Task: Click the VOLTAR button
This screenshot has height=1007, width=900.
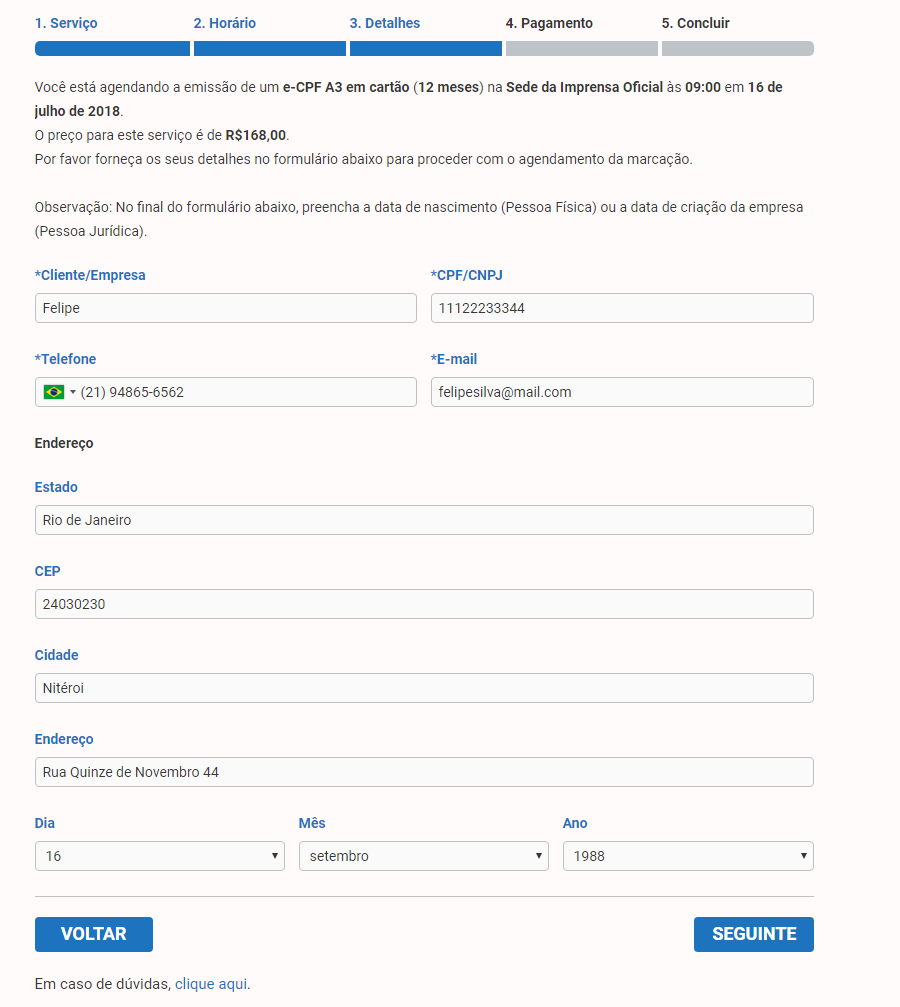Action: [x=94, y=934]
